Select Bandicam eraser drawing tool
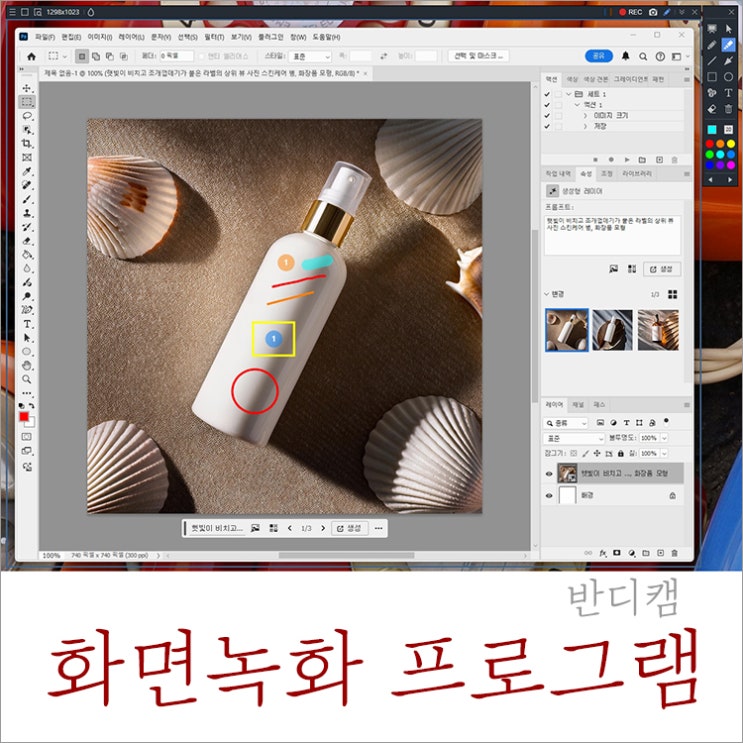The height and width of the screenshot is (743, 743). 712,109
